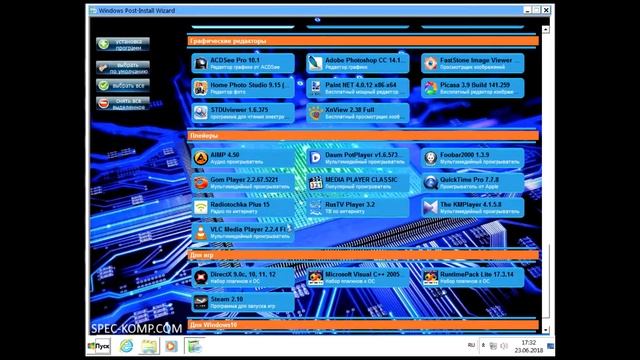Click the RU language indicator in tray

coord(471,345)
